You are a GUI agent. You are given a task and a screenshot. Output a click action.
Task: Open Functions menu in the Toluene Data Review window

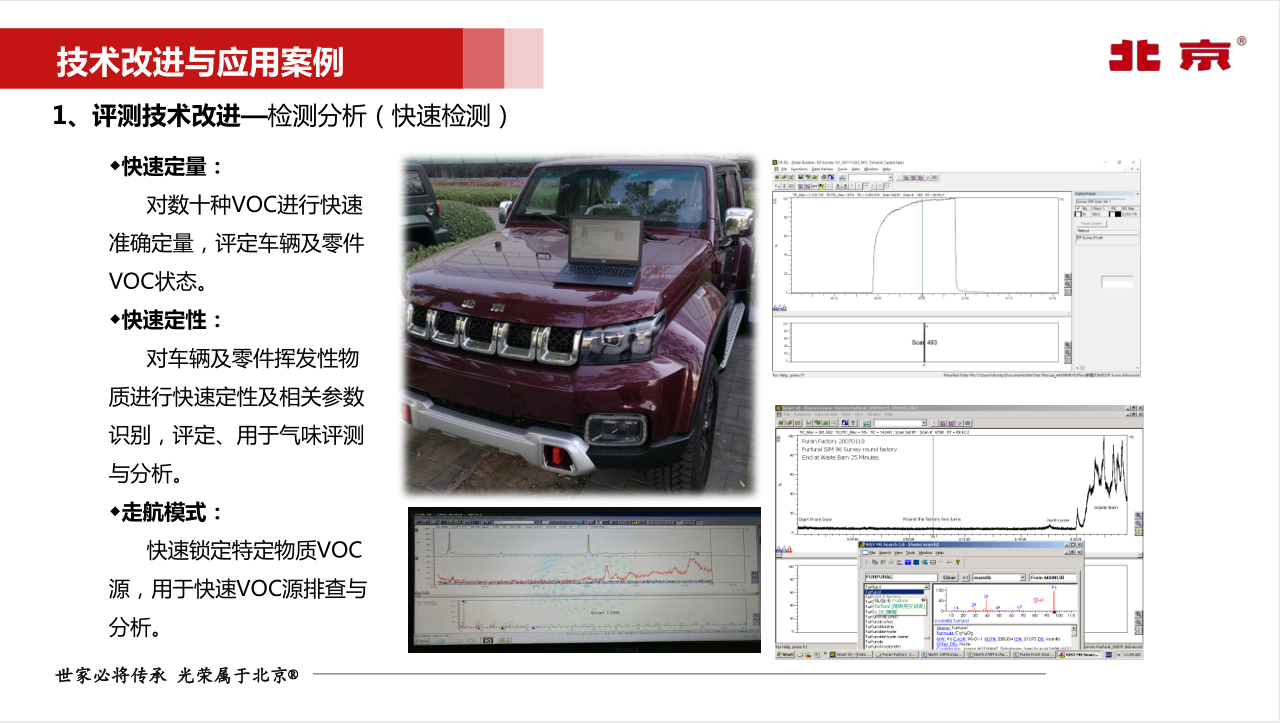(799, 169)
